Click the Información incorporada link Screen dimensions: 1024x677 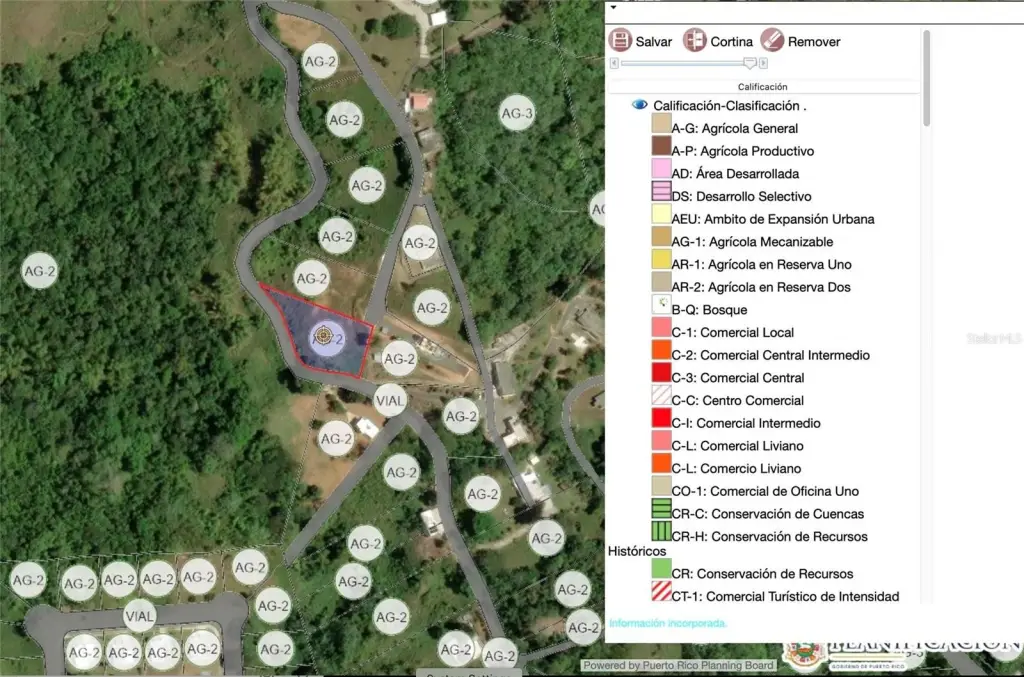(668, 623)
